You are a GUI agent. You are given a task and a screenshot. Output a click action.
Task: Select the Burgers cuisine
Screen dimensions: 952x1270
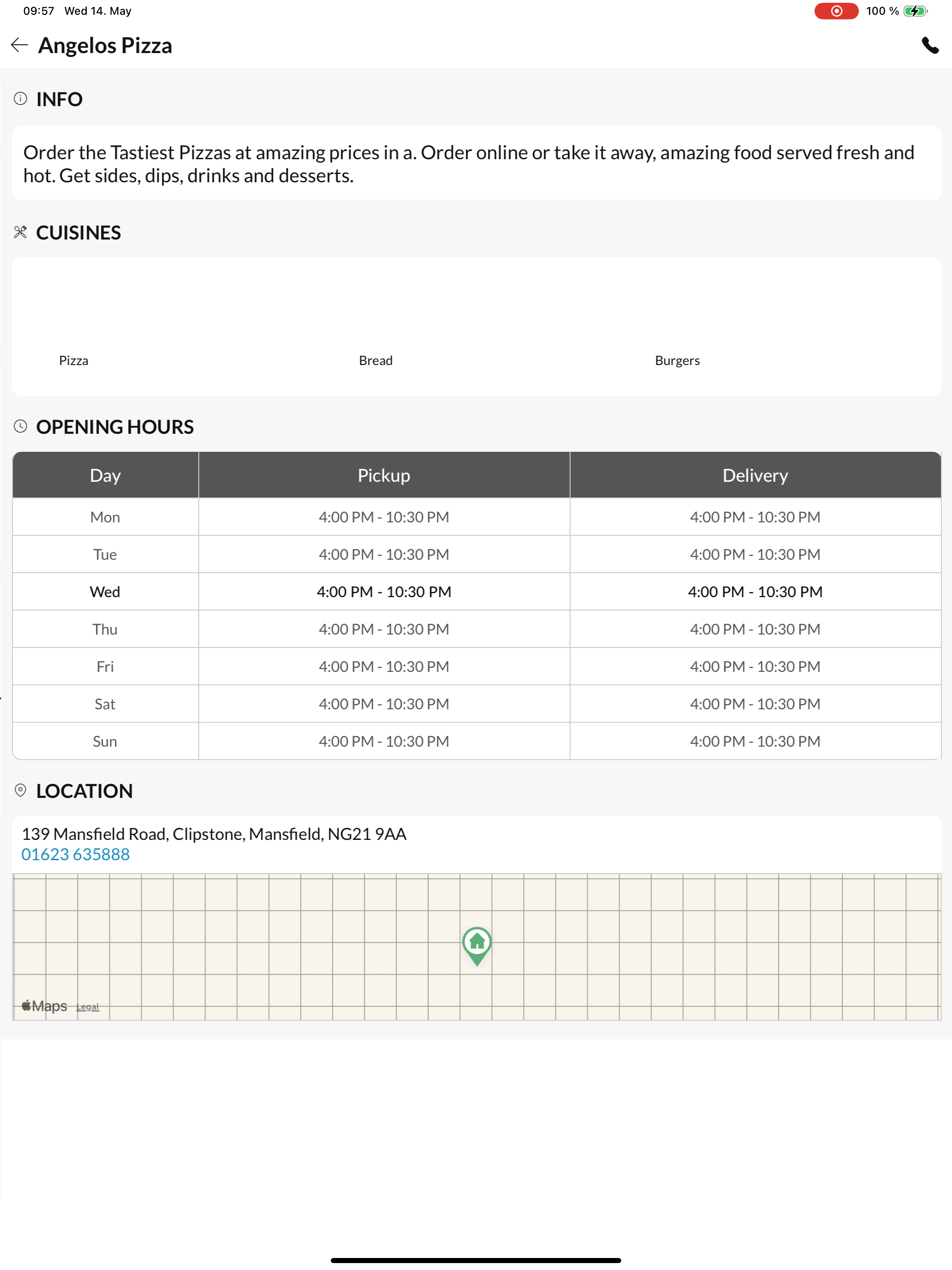677,360
